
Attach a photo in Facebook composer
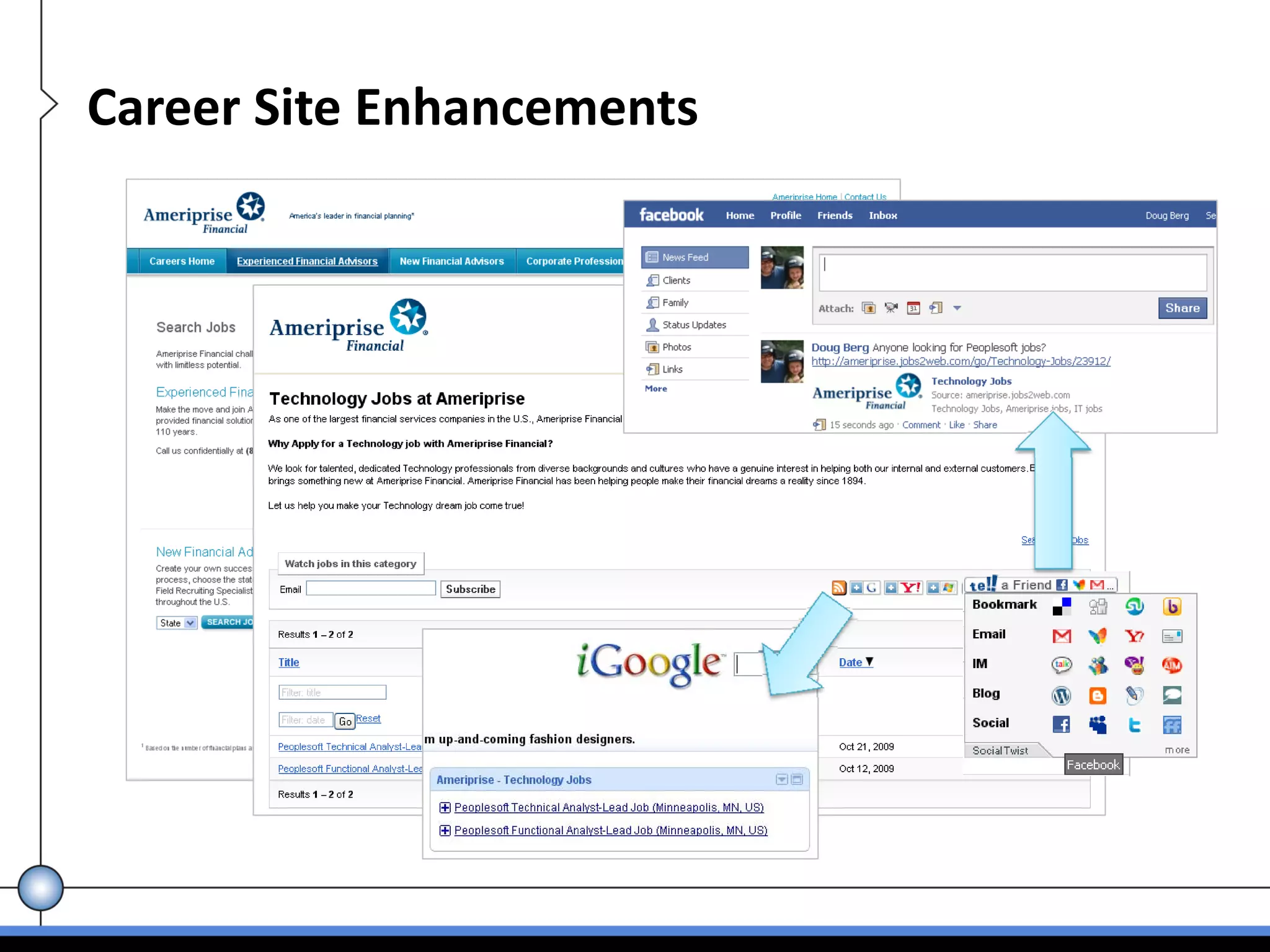point(869,308)
